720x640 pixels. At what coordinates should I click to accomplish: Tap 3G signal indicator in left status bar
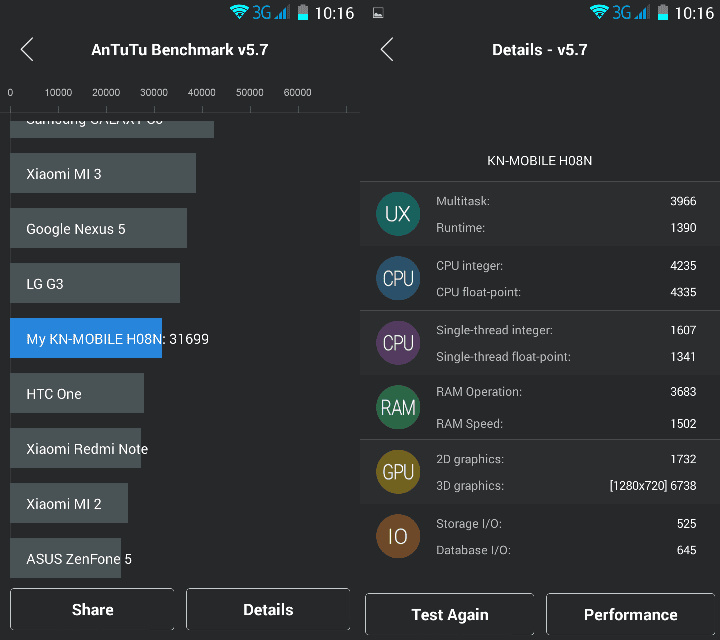(x=271, y=12)
